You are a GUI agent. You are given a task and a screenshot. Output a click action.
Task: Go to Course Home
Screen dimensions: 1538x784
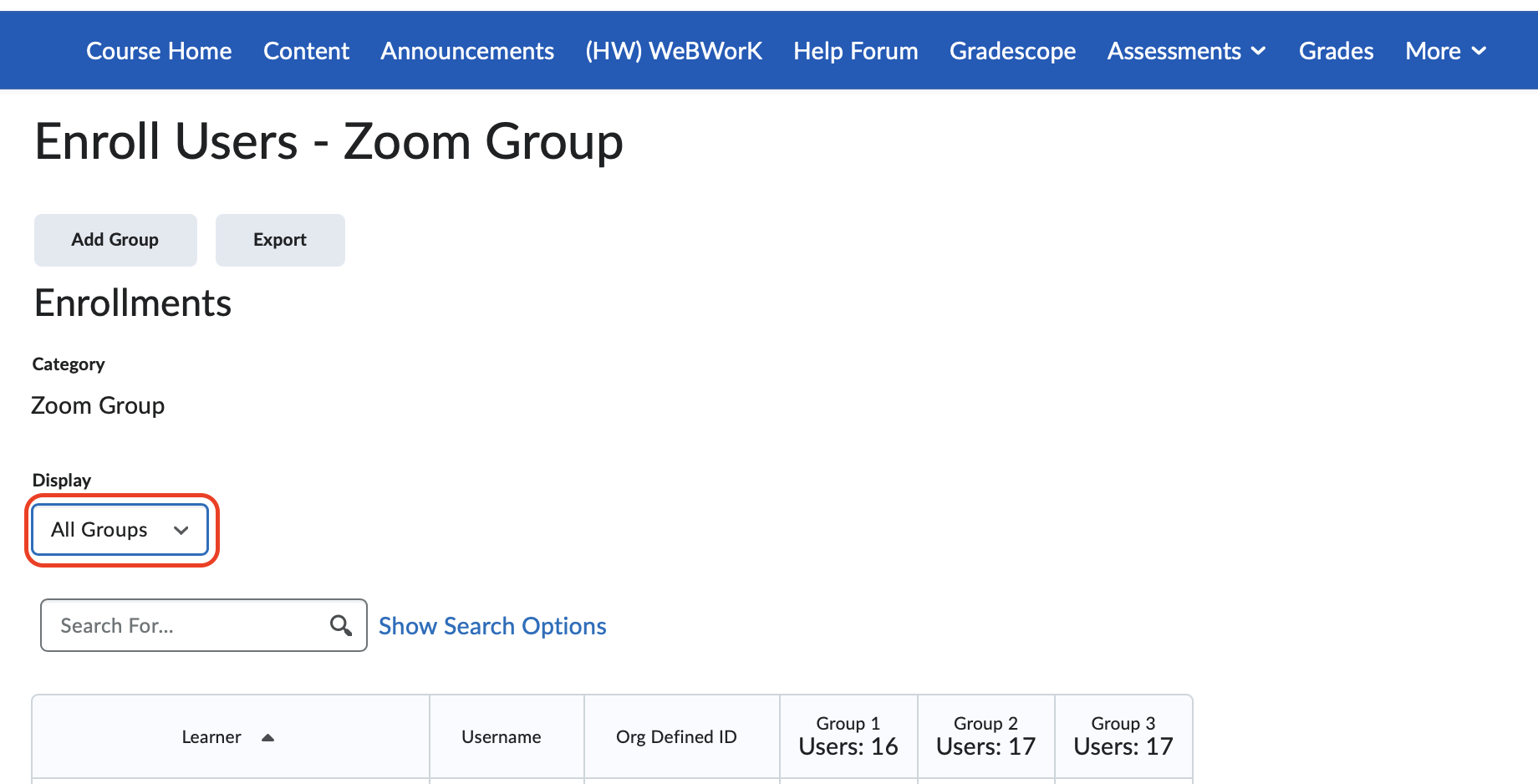pos(159,50)
